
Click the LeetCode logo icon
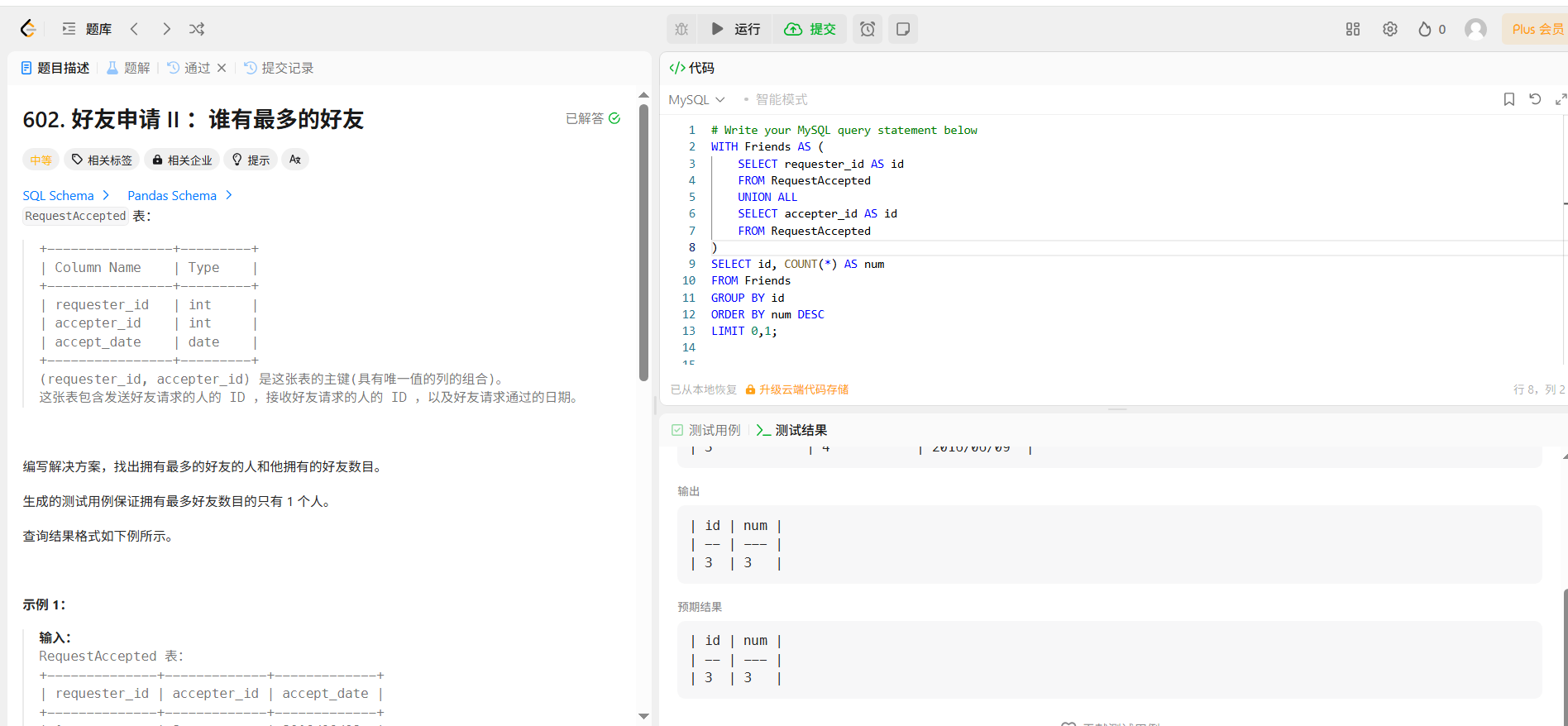pyautogui.click(x=28, y=29)
